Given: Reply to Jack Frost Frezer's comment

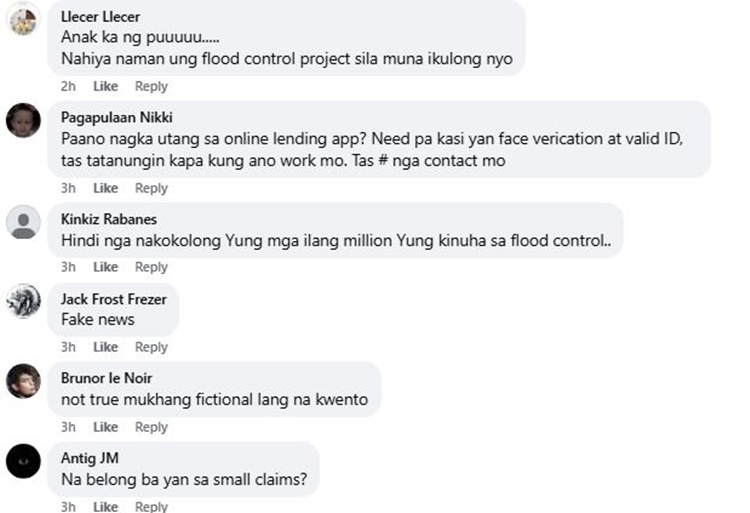Looking at the screenshot, I should click(151, 347).
